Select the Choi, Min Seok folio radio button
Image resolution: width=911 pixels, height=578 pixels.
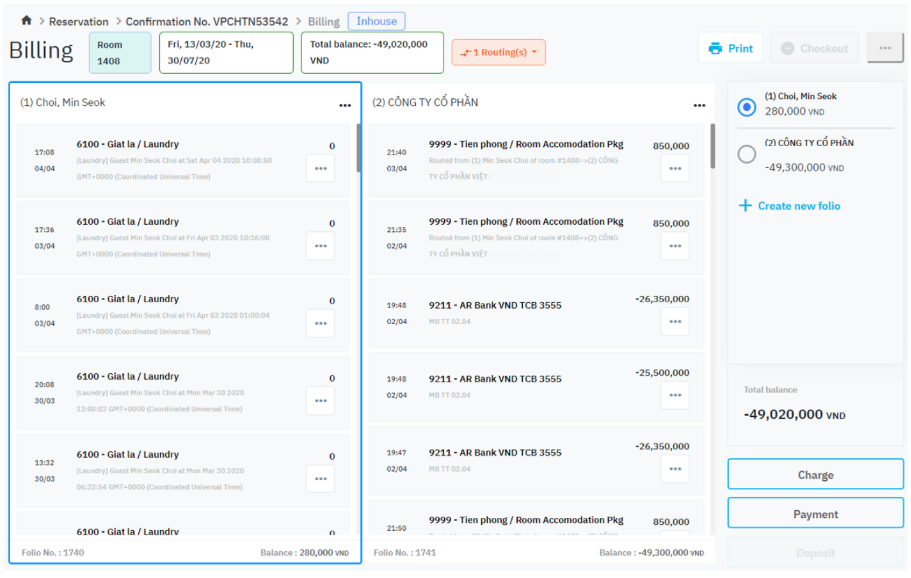(747, 106)
